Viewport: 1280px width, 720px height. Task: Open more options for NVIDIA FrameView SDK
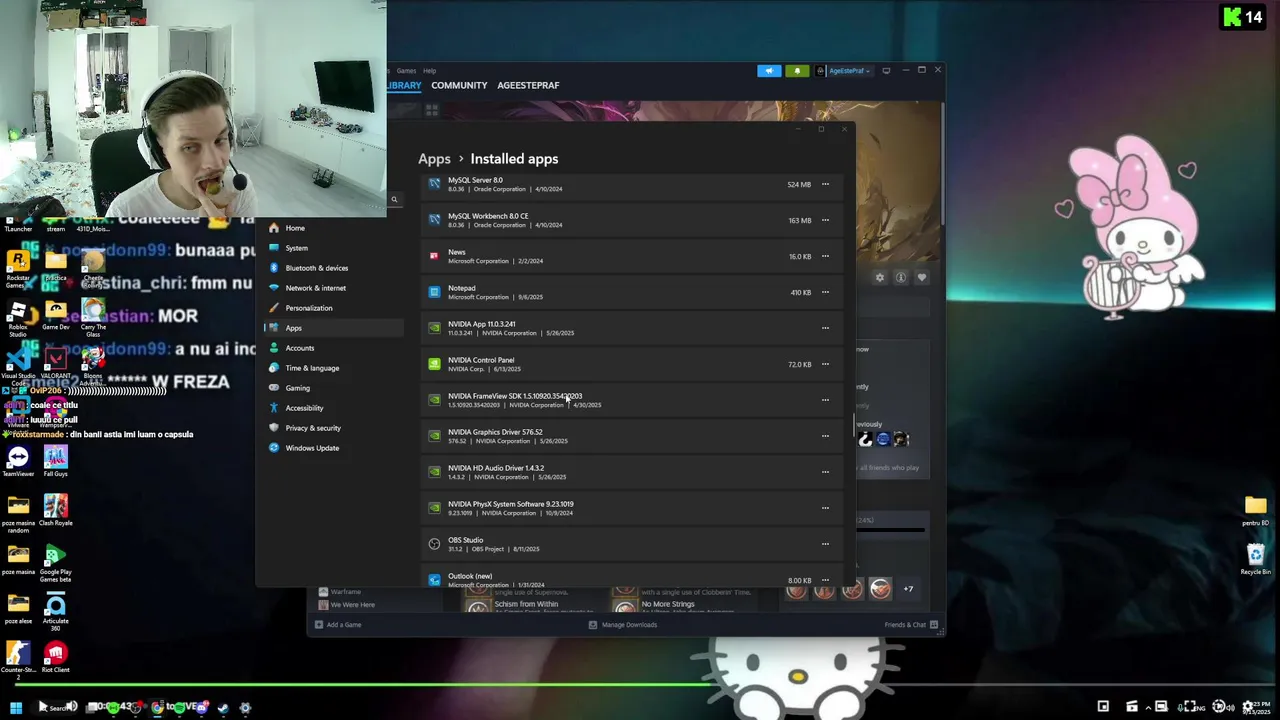pos(825,400)
